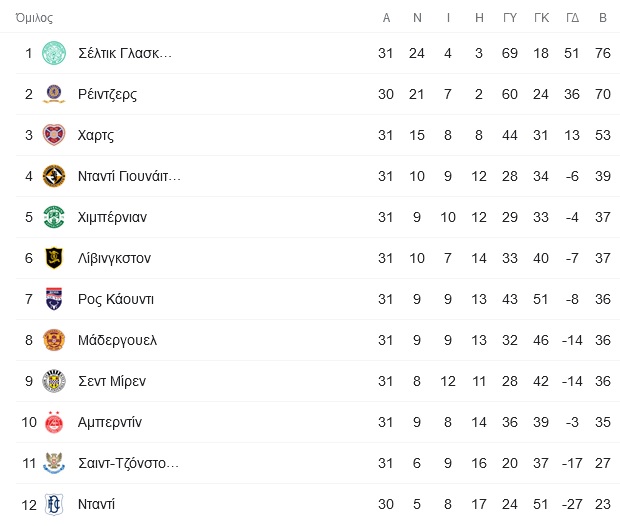Click the Dundee club crest in row 12
This screenshot has width=620, height=526.
54,504
